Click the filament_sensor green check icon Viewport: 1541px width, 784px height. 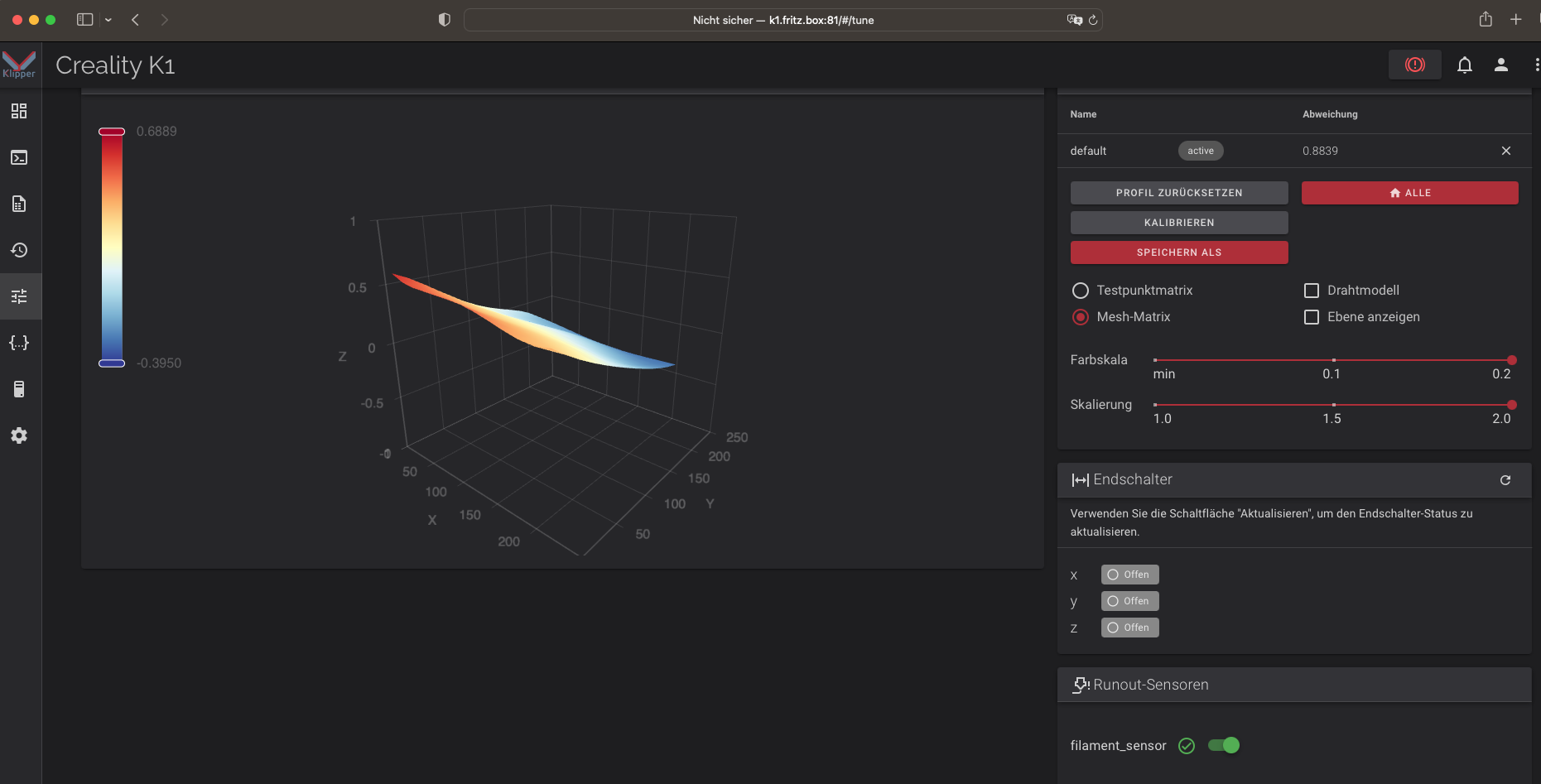[1187, 746]
